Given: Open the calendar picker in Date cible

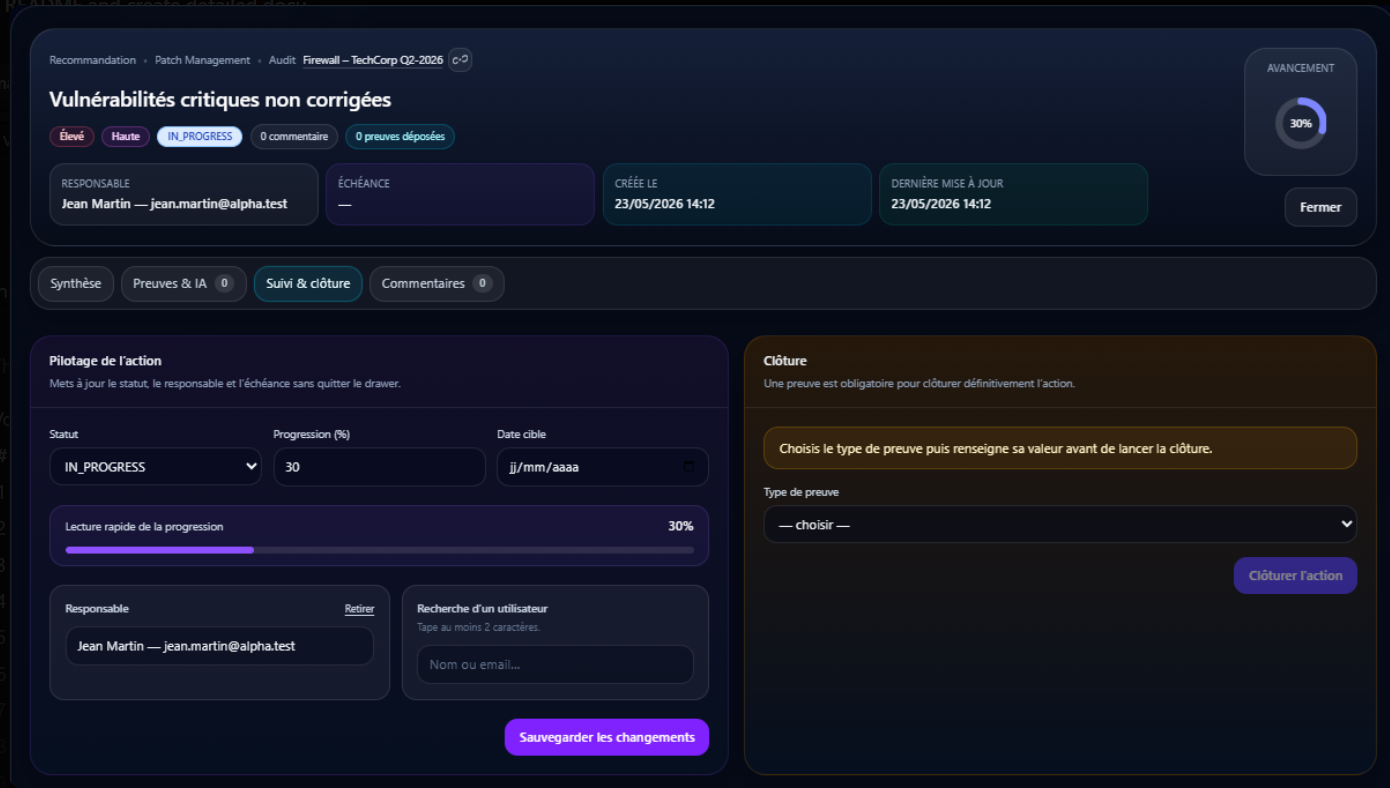Looking at the screenshot, I should tap(689, 467).
